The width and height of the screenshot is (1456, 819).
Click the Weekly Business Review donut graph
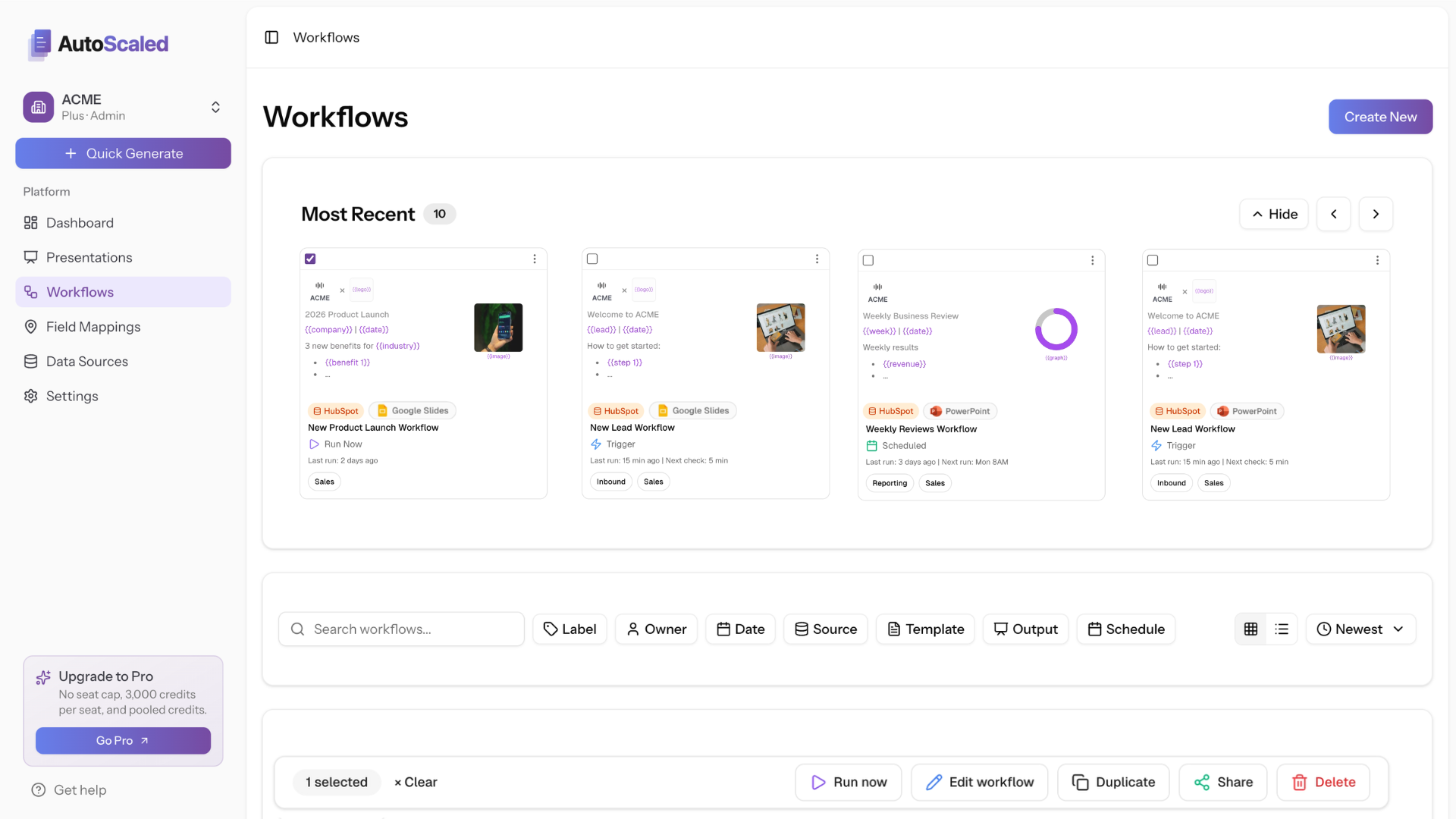pyautogui.click(x=1056, y=329)
